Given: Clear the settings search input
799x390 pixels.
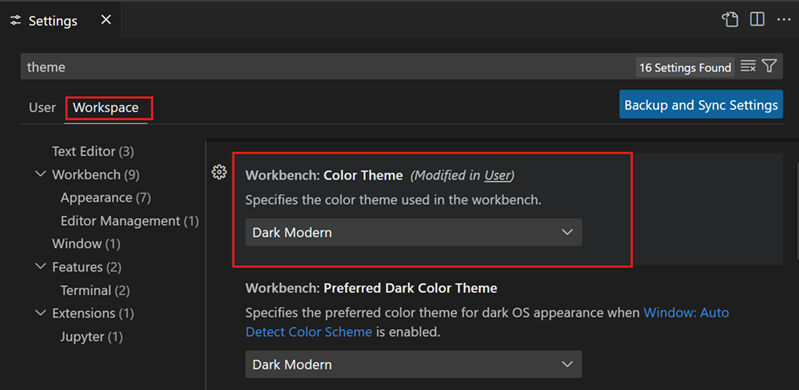Looking at the screenshot, I should point(748,66).
